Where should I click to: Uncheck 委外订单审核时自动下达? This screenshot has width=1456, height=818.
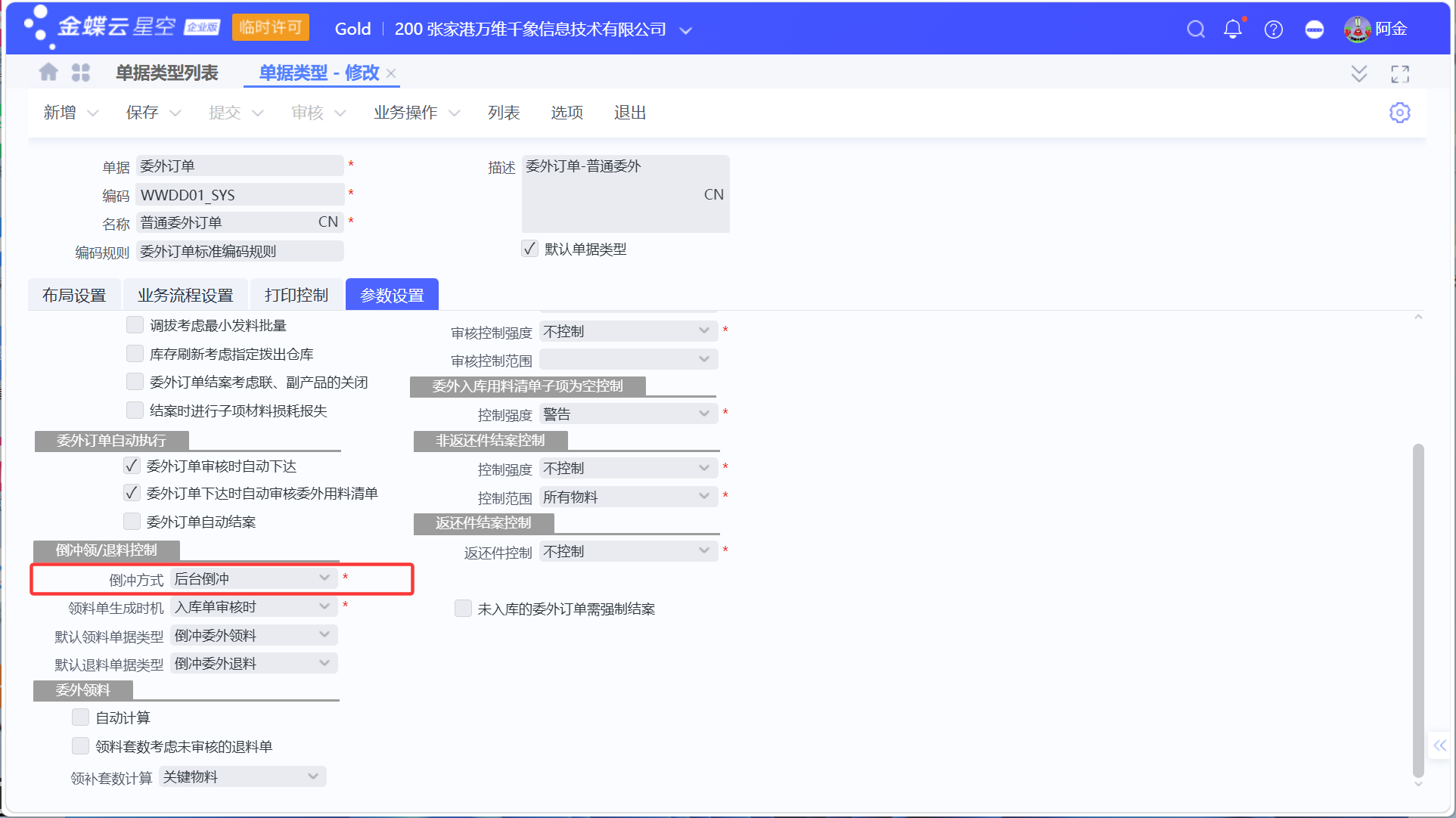[132, 466]
